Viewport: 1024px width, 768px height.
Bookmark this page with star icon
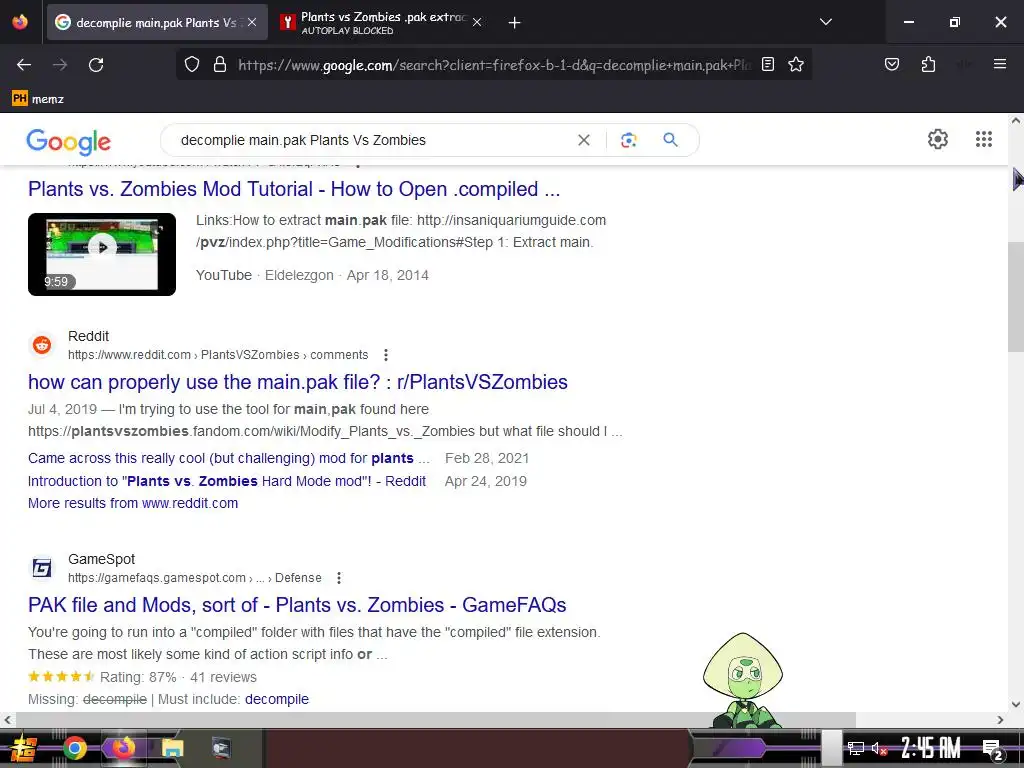[795, 64]
